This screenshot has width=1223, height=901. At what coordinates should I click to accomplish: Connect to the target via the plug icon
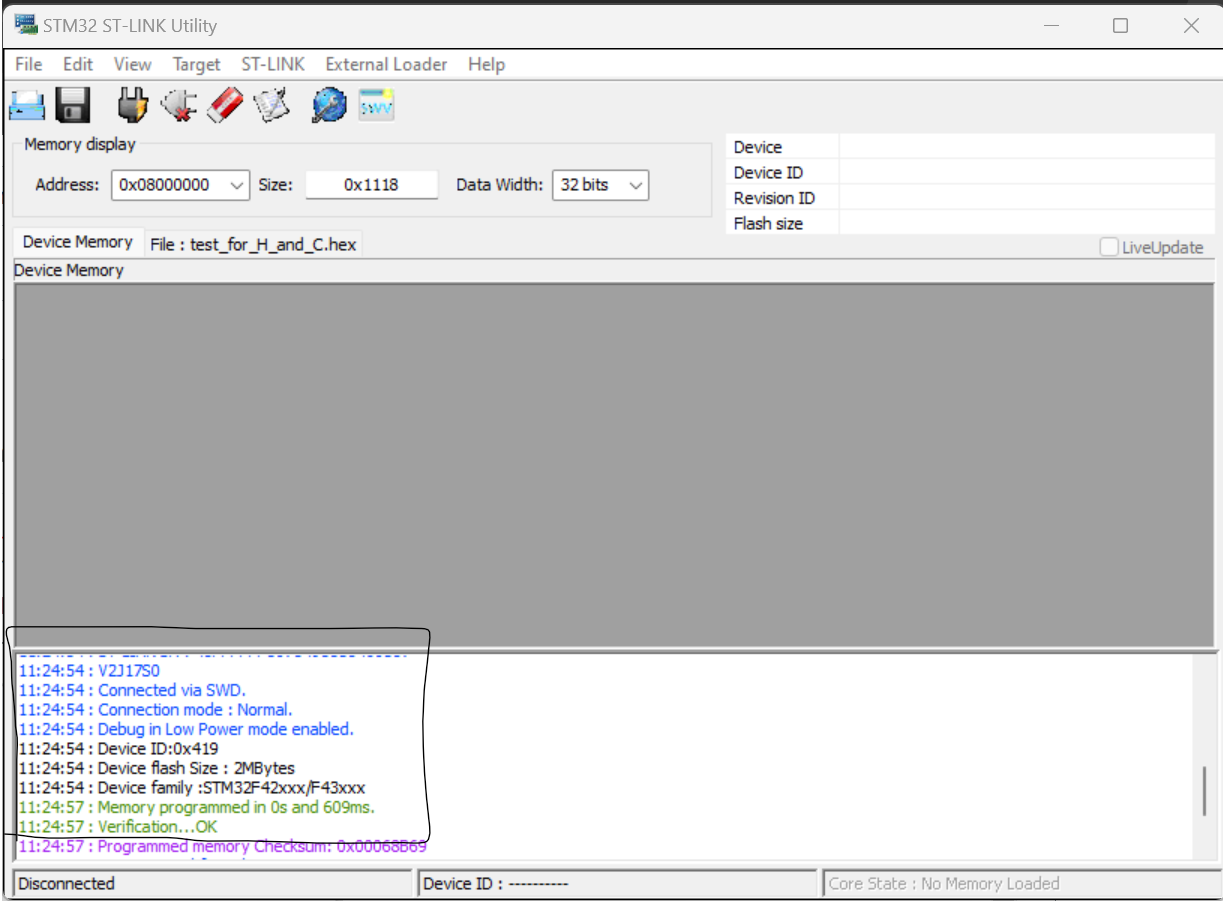coord(130,104)
